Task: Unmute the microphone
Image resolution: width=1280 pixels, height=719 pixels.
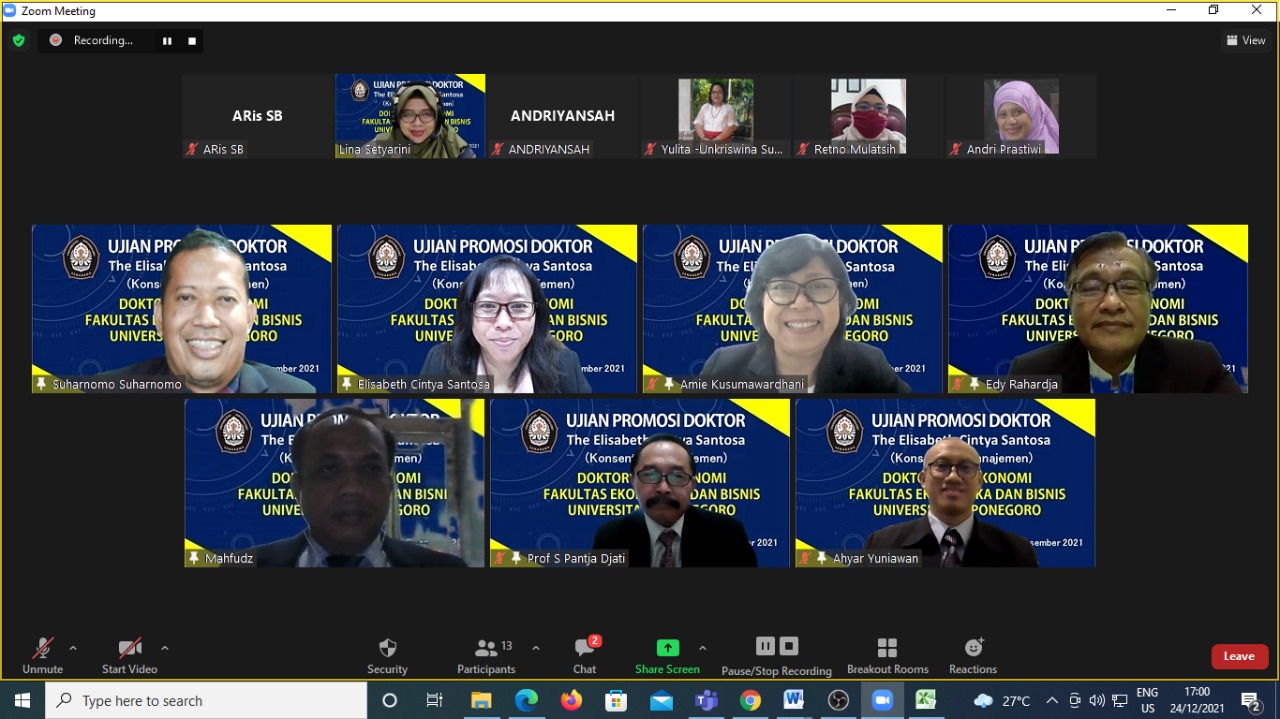Action: click(x=42, y=656)
